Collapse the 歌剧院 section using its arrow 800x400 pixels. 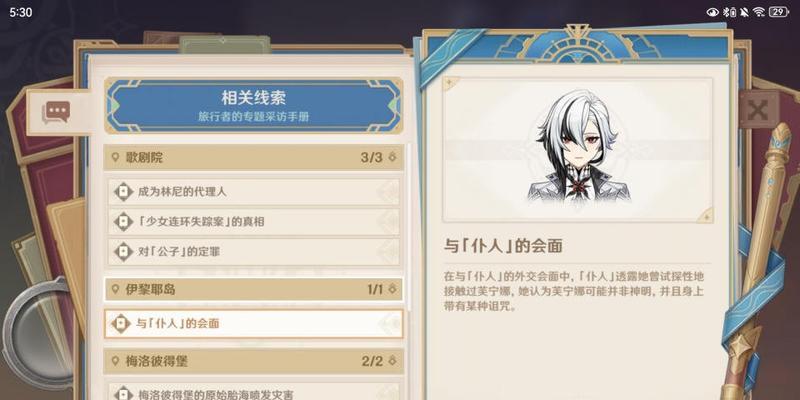click(392, 157)
